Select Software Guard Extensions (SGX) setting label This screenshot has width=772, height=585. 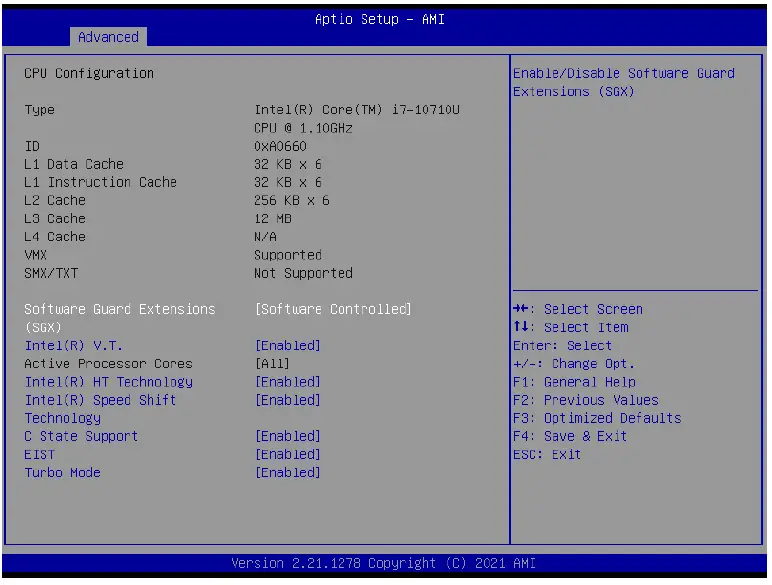(x=120, y=318)
